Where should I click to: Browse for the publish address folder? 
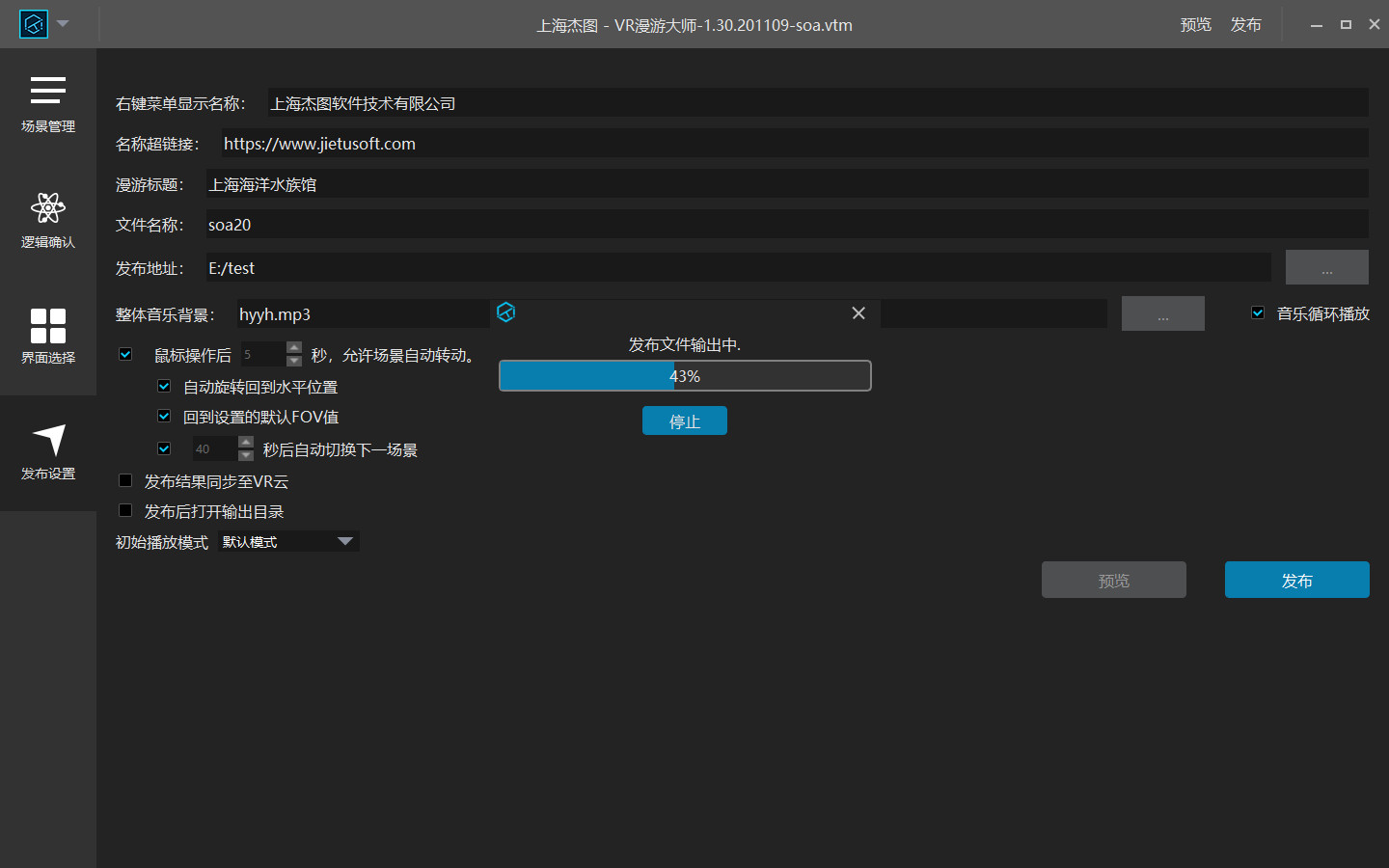pos(1326,268)
